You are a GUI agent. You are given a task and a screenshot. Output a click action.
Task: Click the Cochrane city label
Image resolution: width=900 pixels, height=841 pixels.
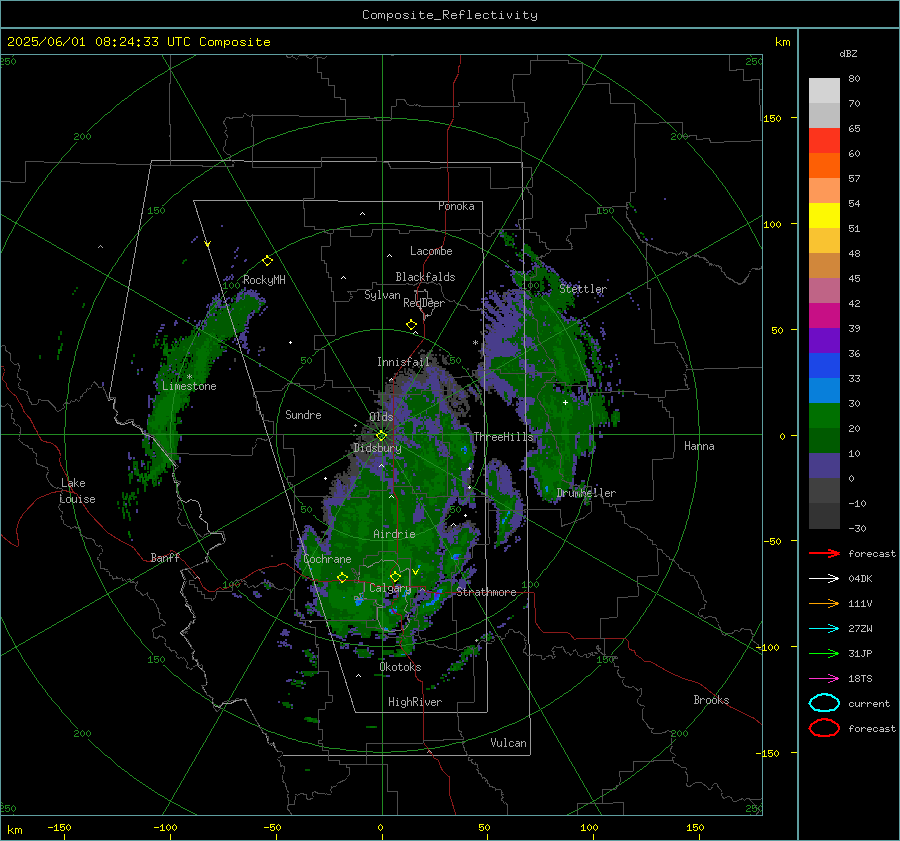[x=327, y=559]
